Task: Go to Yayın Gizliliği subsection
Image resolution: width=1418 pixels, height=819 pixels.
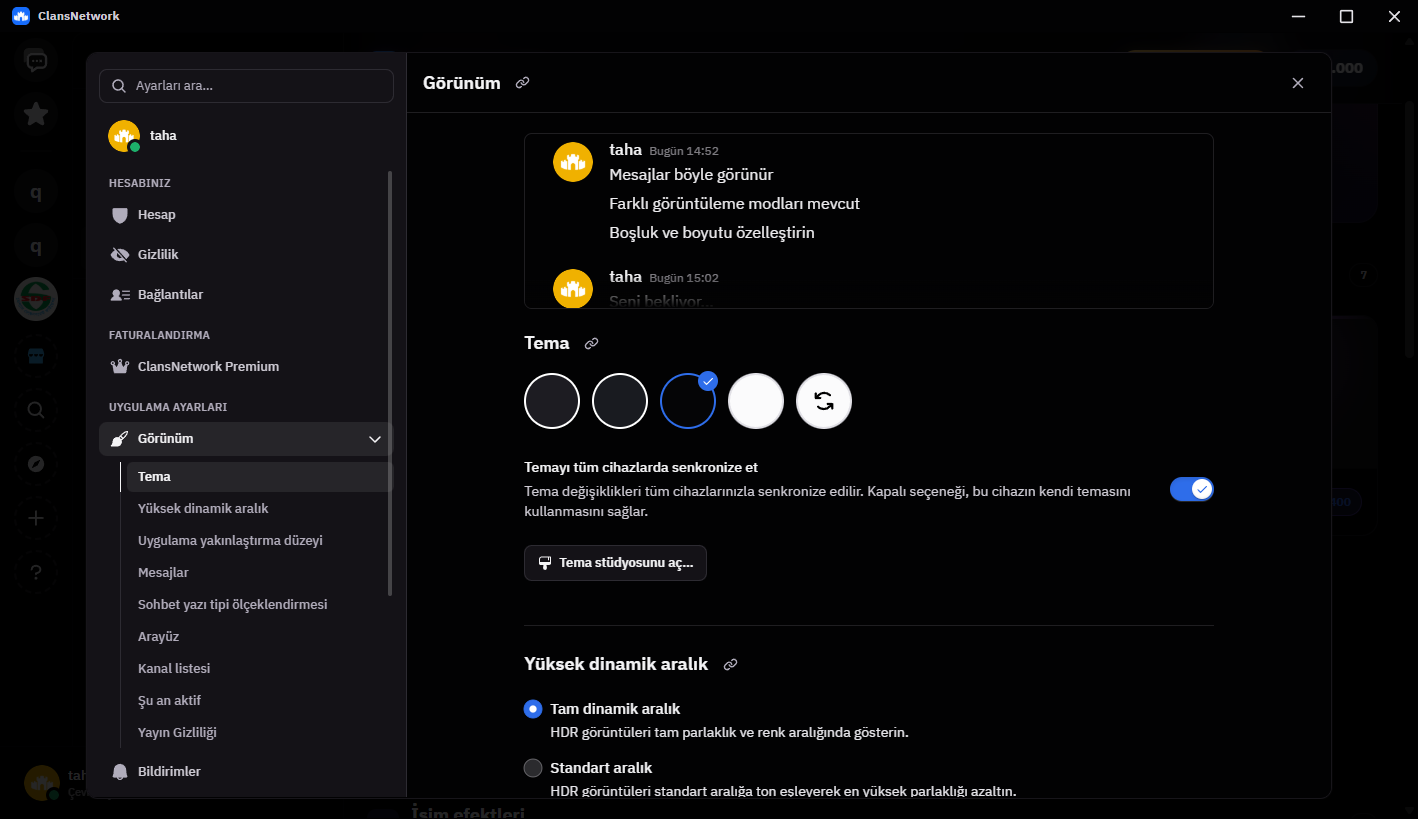Action: pyautogui.click(x=258, y=733)
